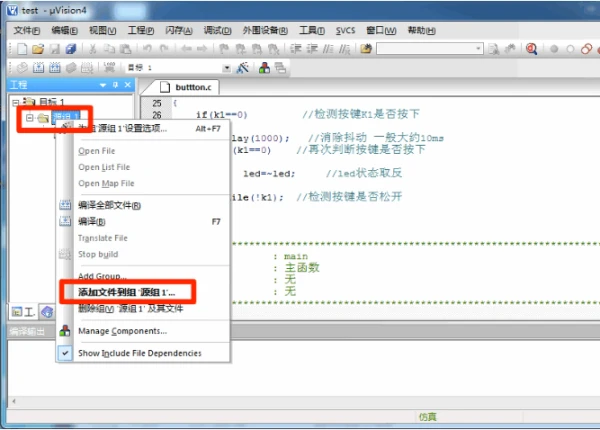The width and height of the screenshot is (600, 430).
Task: Click the Paste toolbar icon
Action: tap(126, 49)
